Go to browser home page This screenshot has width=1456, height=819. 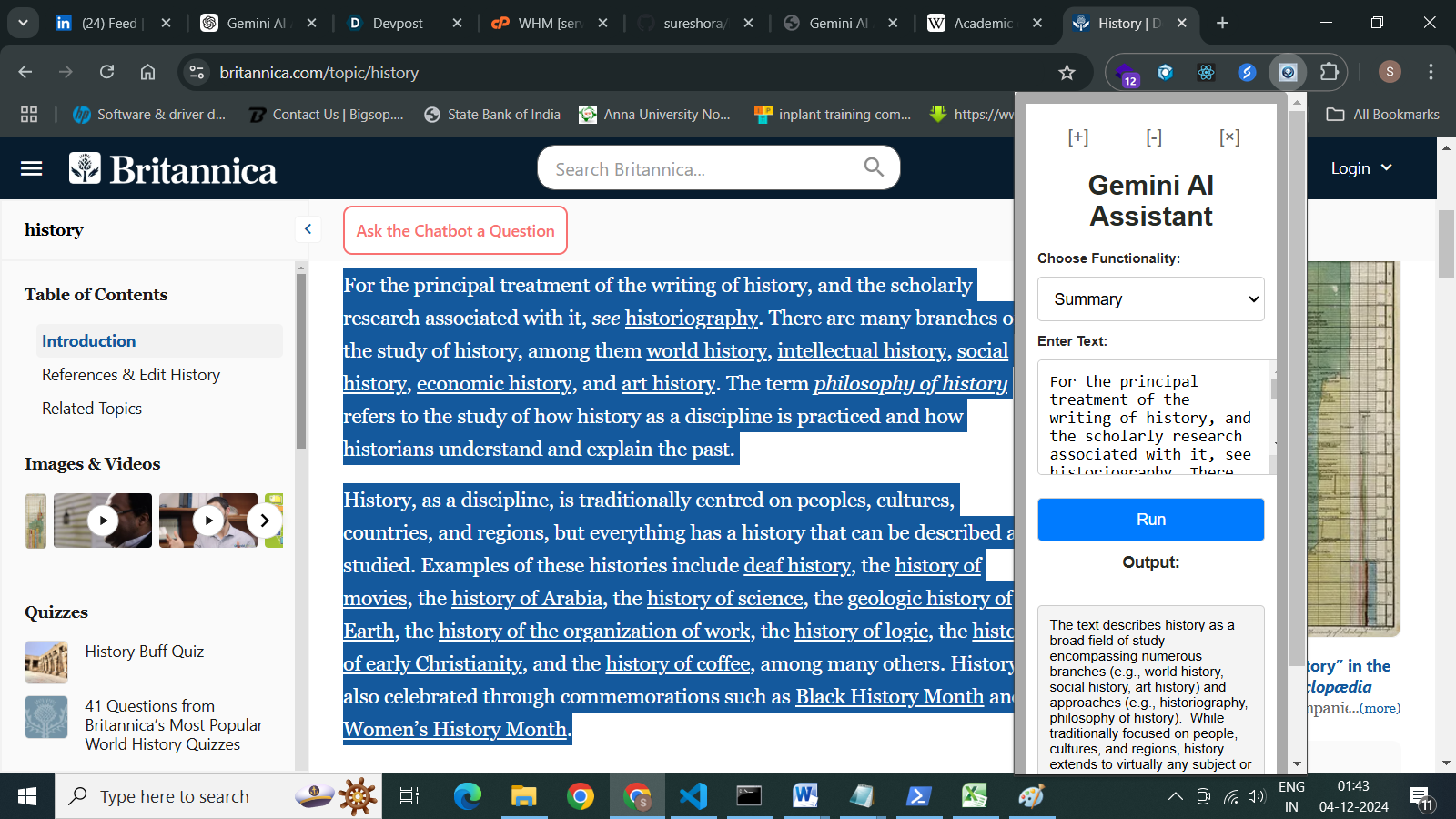click(147, 72)
